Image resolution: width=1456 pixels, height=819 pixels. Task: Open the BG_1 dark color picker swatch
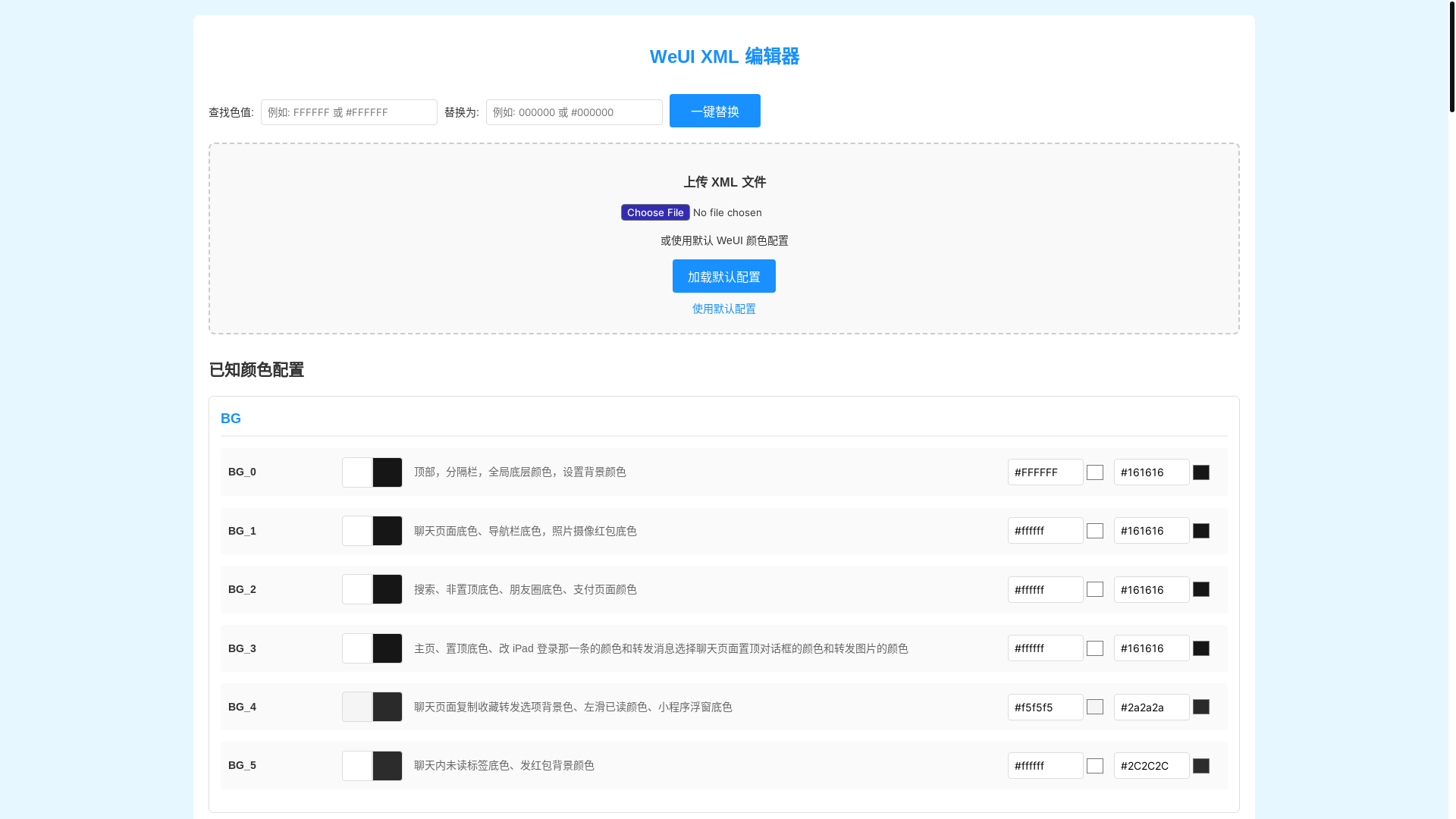tap(1201, 531)
